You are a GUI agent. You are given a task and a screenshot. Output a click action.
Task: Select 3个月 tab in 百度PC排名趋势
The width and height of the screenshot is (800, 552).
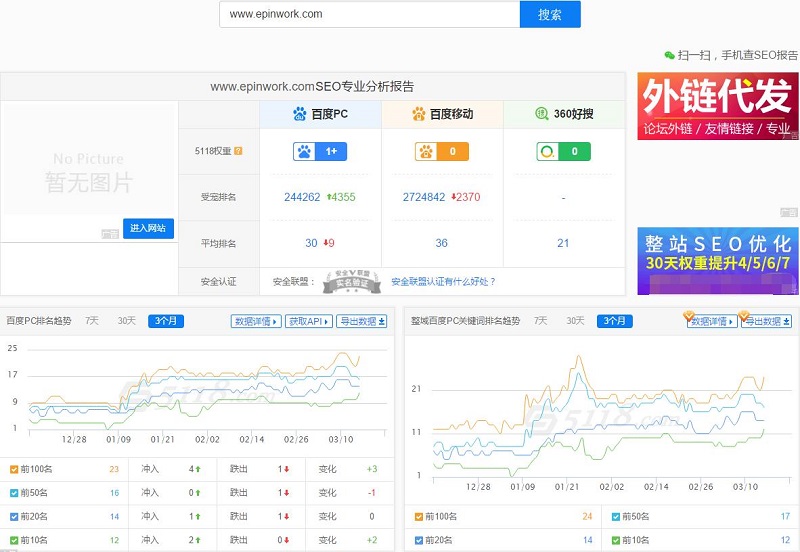coord(166,321)
